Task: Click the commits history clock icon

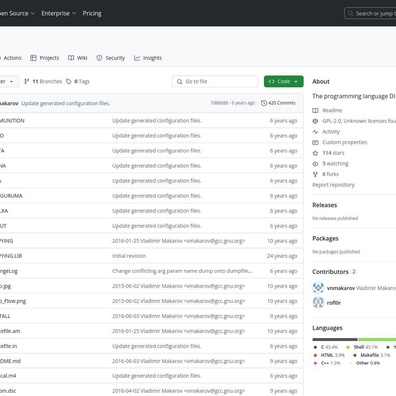Action: point(264,103)
